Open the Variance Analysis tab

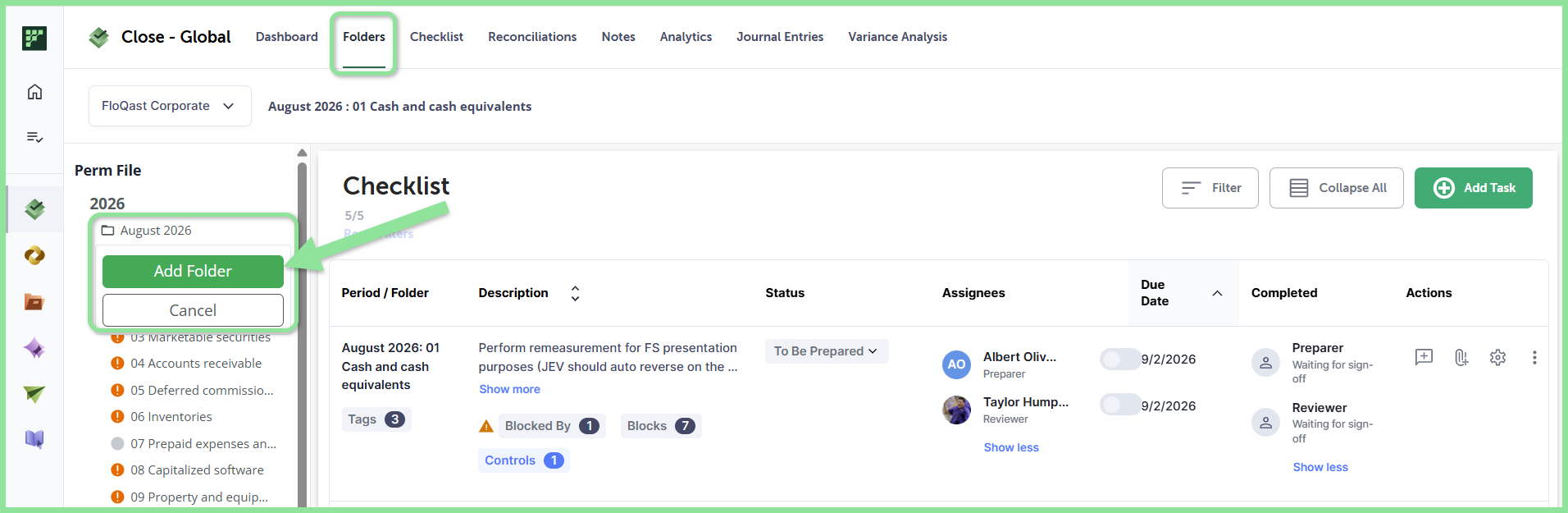898,37
